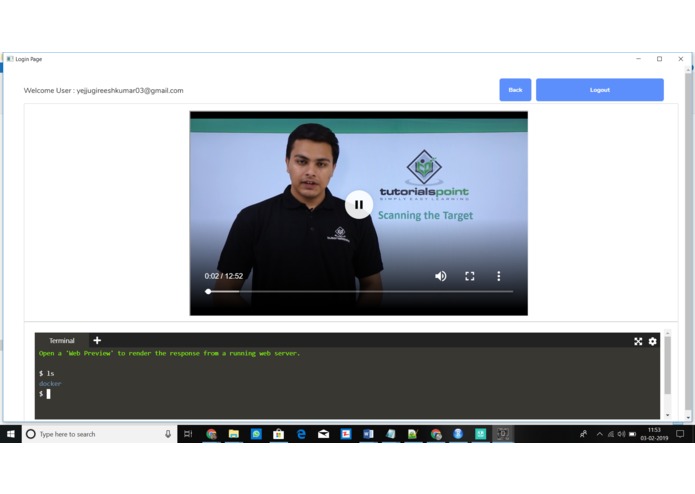
Task: Mute the video using the speaker icon
Action: click(441, 276)
